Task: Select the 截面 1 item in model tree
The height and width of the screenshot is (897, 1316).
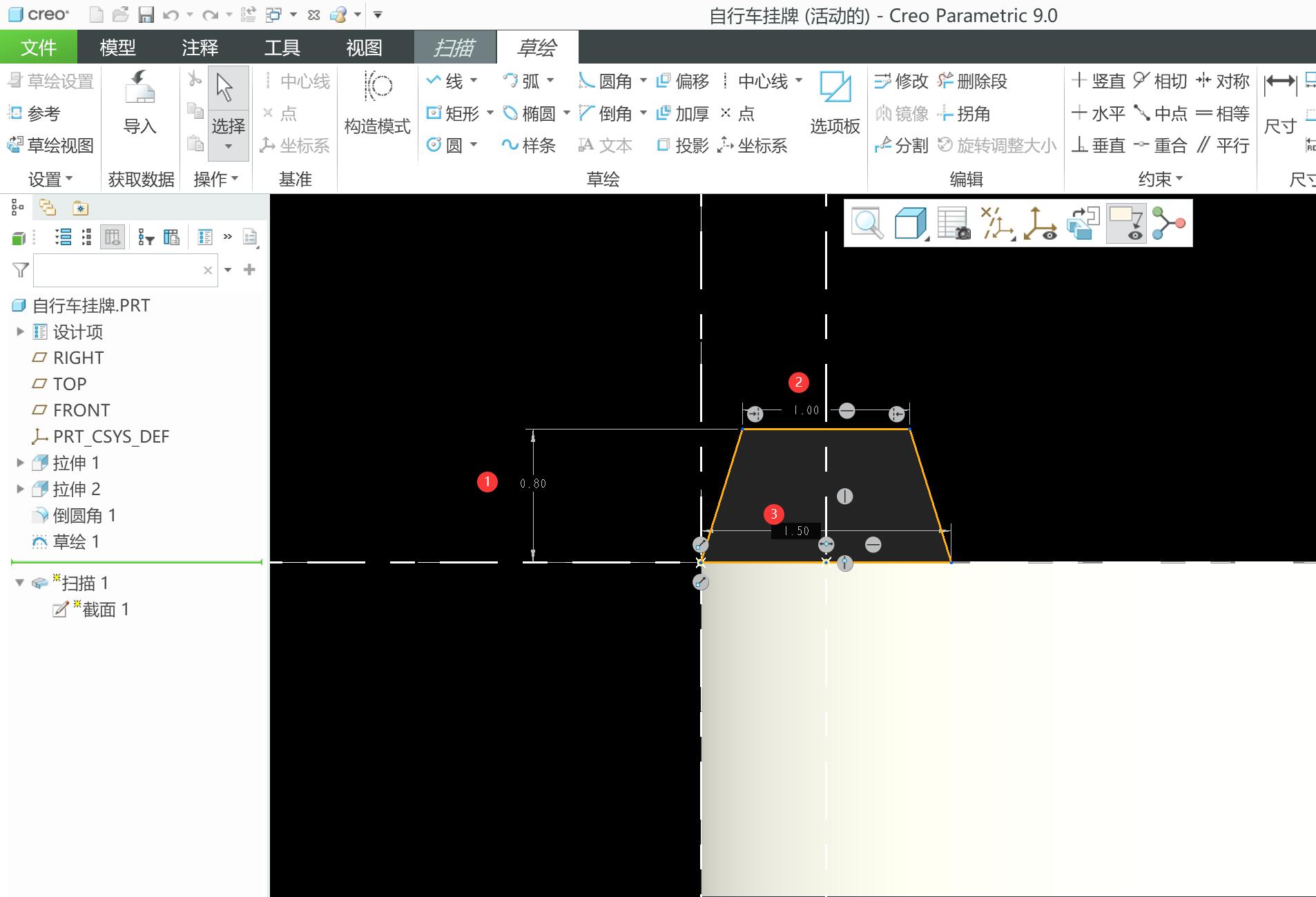Action: (91, 609)
